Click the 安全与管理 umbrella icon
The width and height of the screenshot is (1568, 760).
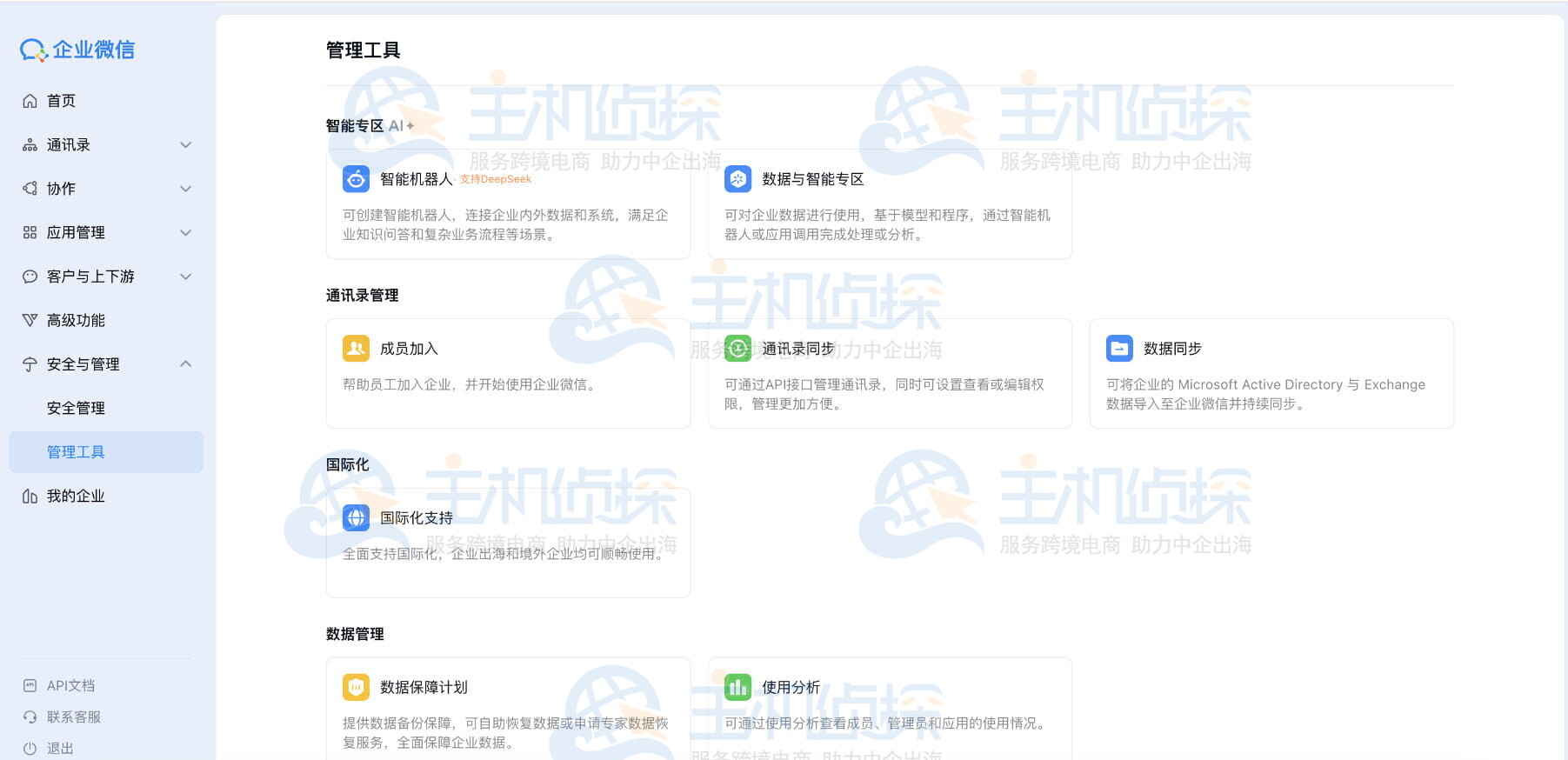(x=30, y=364)
